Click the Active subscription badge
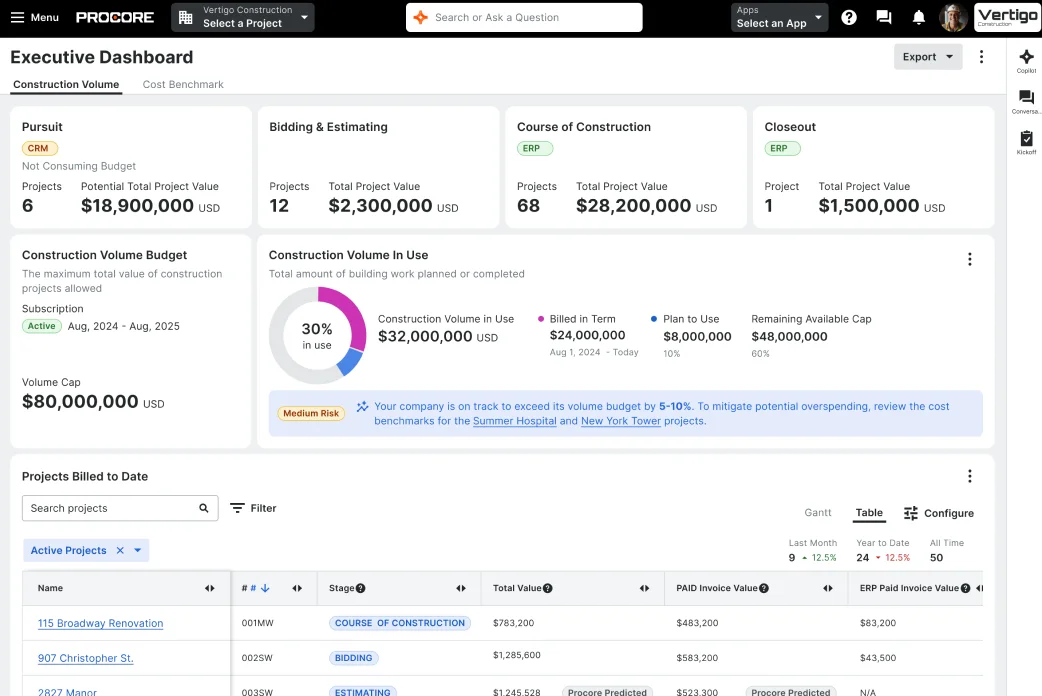1042x696 pixels. pos(42,326)
